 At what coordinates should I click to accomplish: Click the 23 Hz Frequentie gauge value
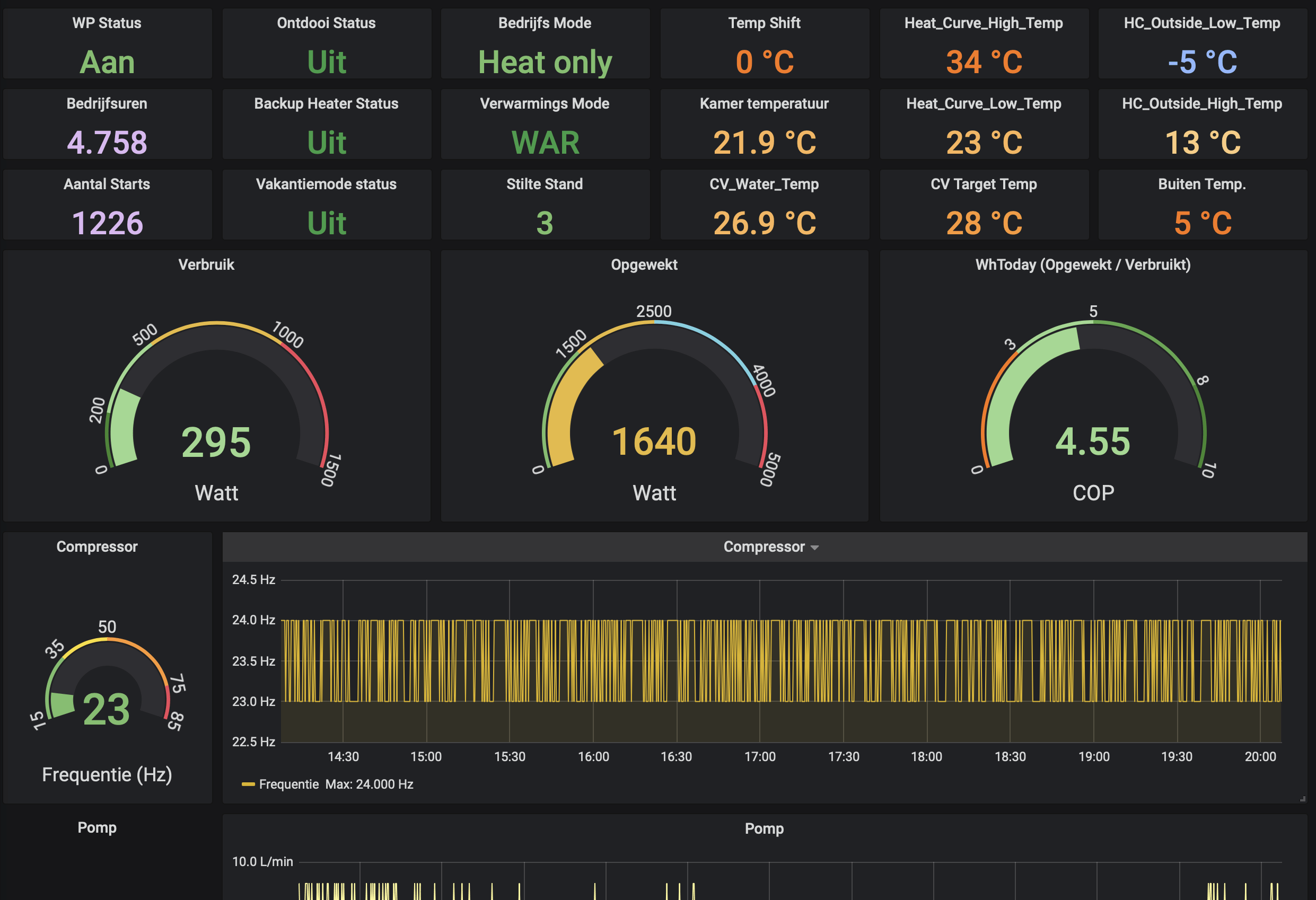[107, 710]
